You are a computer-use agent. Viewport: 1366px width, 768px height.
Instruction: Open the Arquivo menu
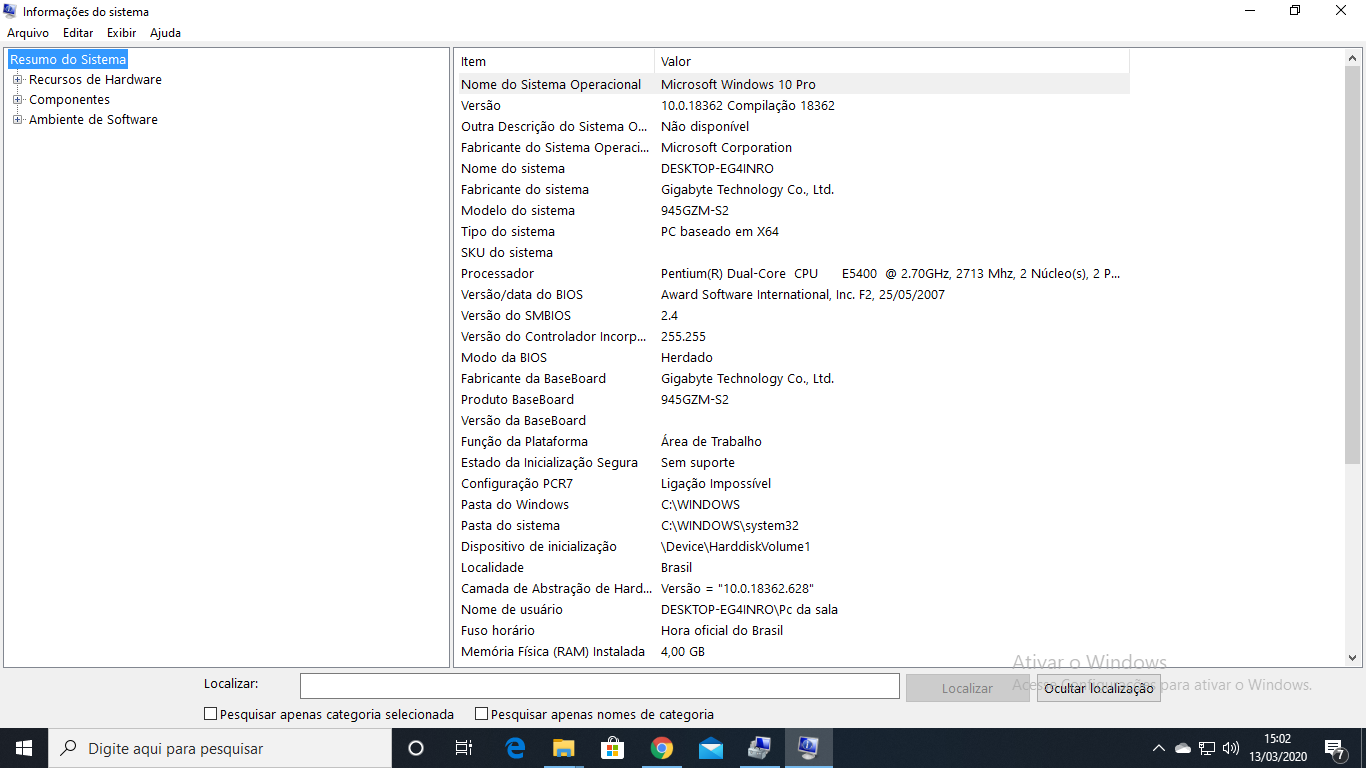click(x=28, y=33)
